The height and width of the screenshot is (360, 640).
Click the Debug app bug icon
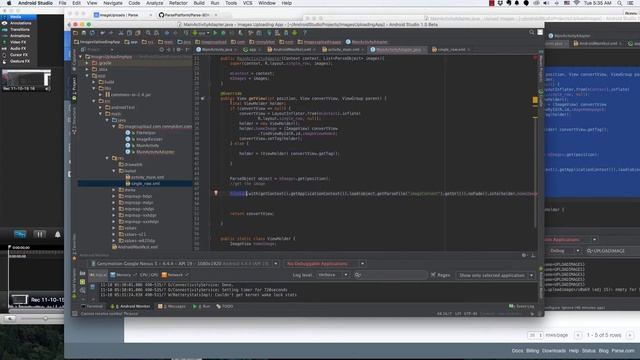pos(223,33)
